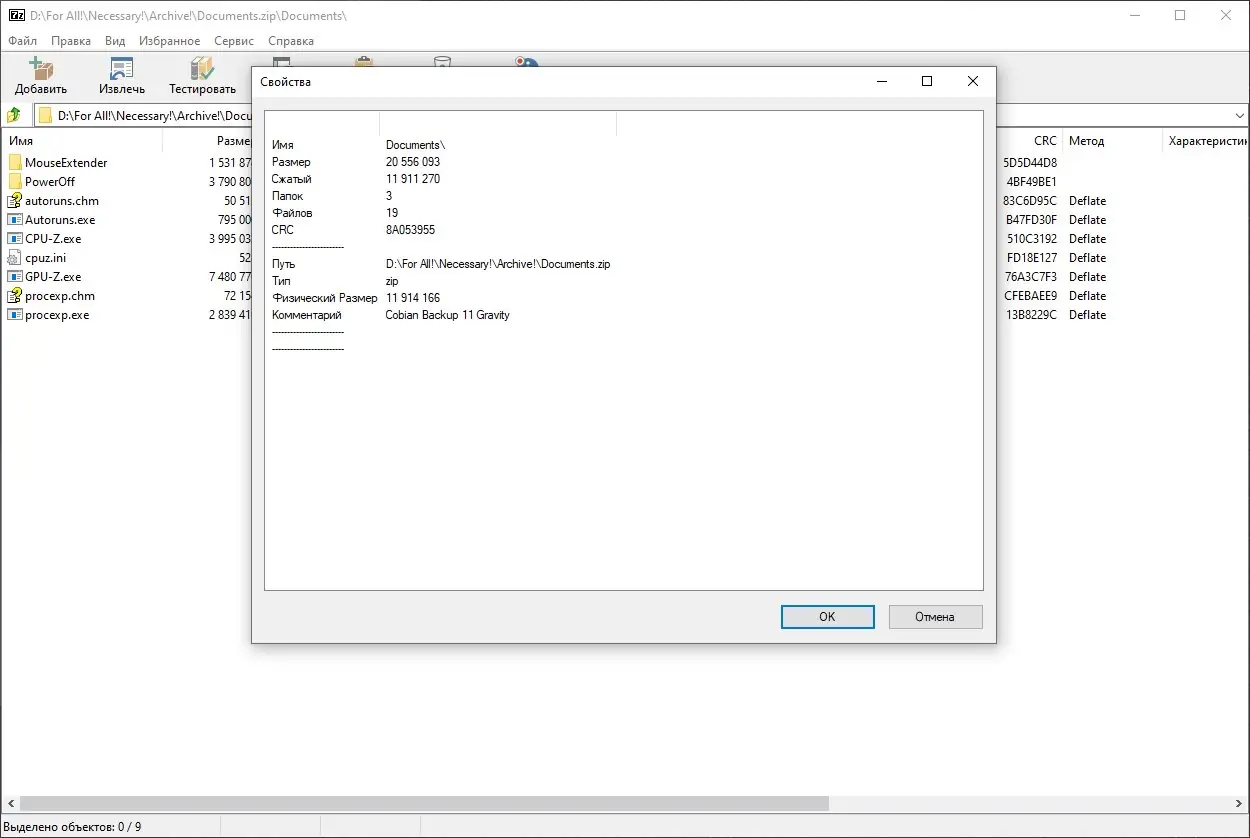This screenshot has width=1250, height=838.
Task: Select CRC value 8A053955 in properties
Action: 410,230
